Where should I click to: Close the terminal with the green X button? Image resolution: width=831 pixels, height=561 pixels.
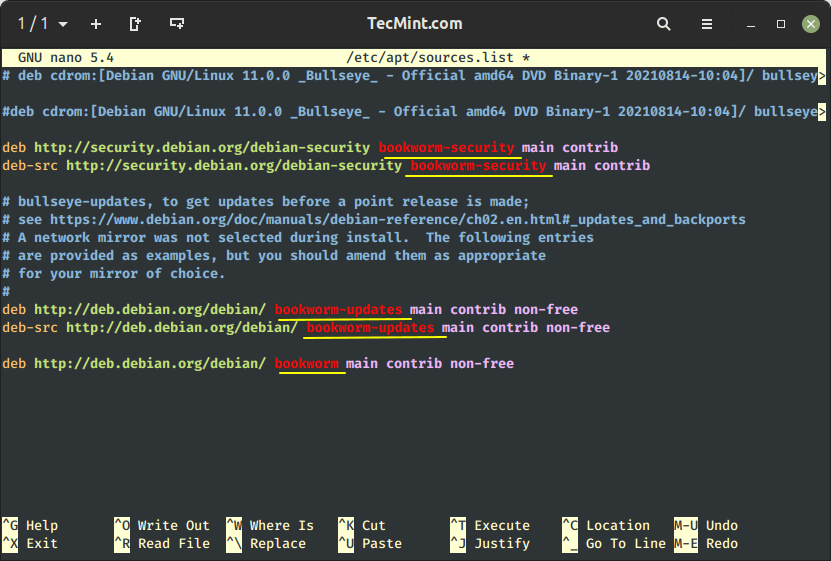(810, 24)
